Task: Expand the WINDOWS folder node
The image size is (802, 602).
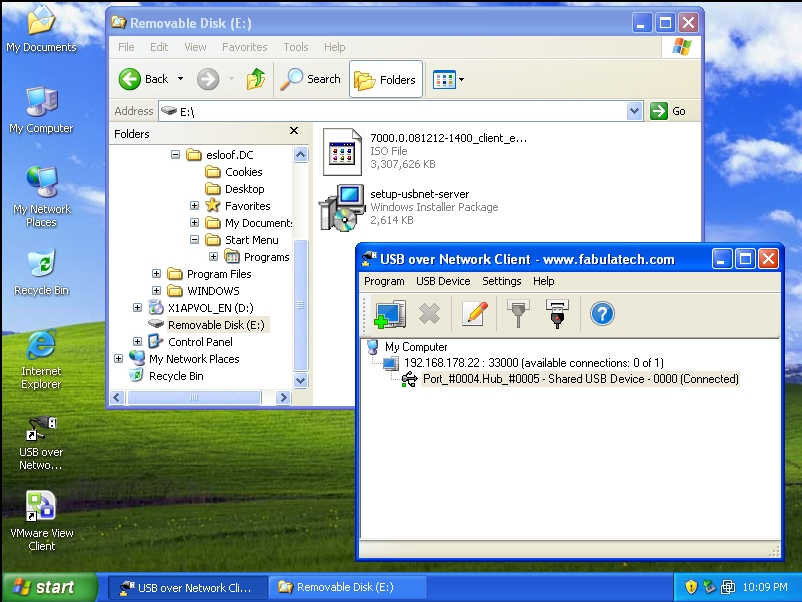Action: 157,291
